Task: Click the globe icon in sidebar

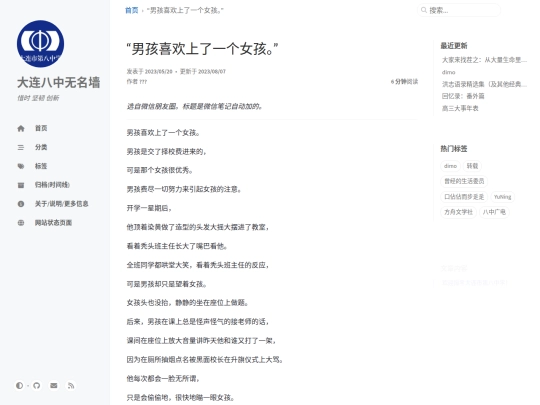Action: [x=21, y=223]
